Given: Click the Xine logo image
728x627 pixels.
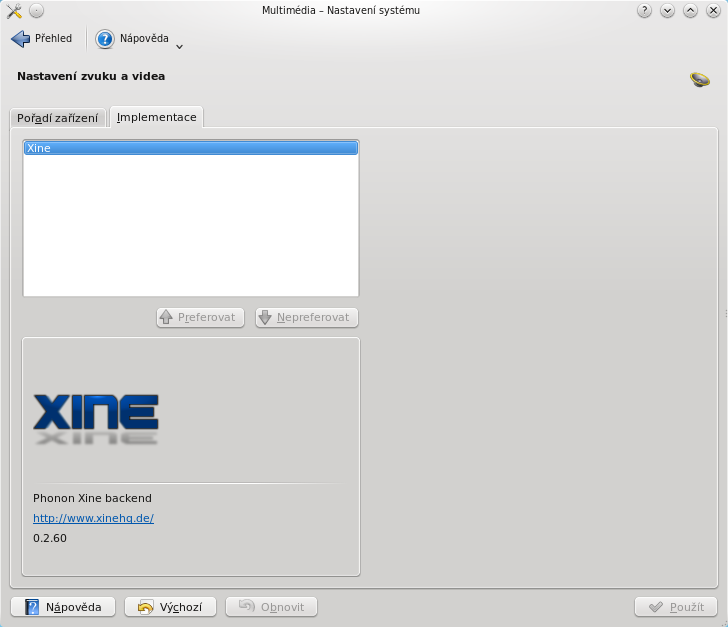Looking at the screenshot, I should pyautogui.click(x=96, y=419).
